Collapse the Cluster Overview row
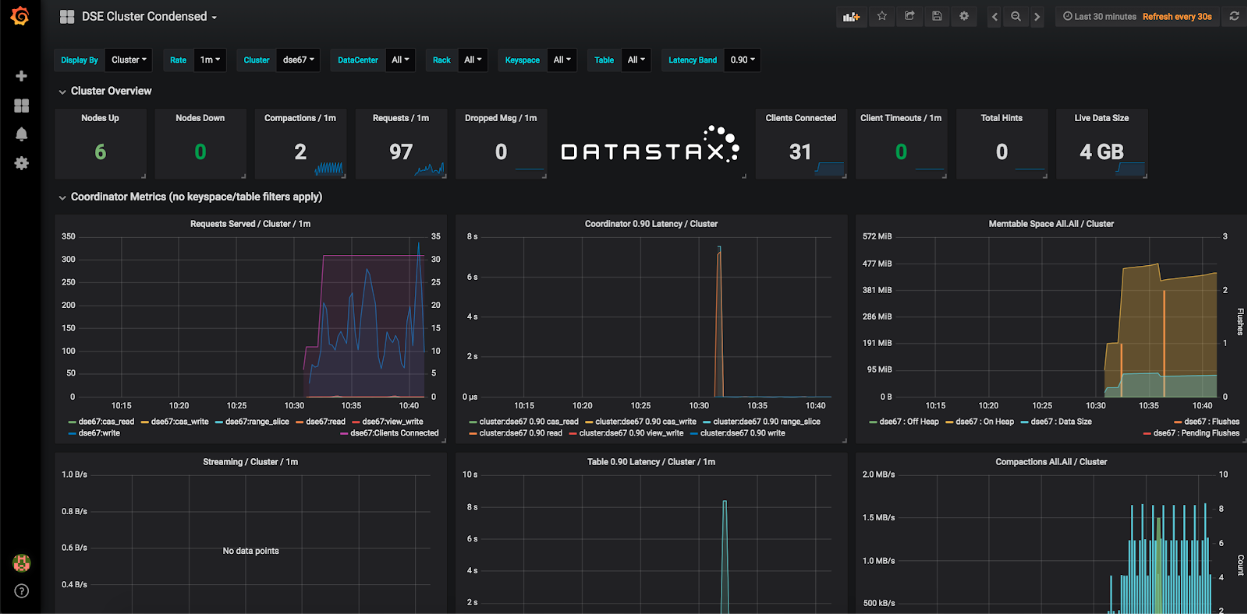 point(110,91)
